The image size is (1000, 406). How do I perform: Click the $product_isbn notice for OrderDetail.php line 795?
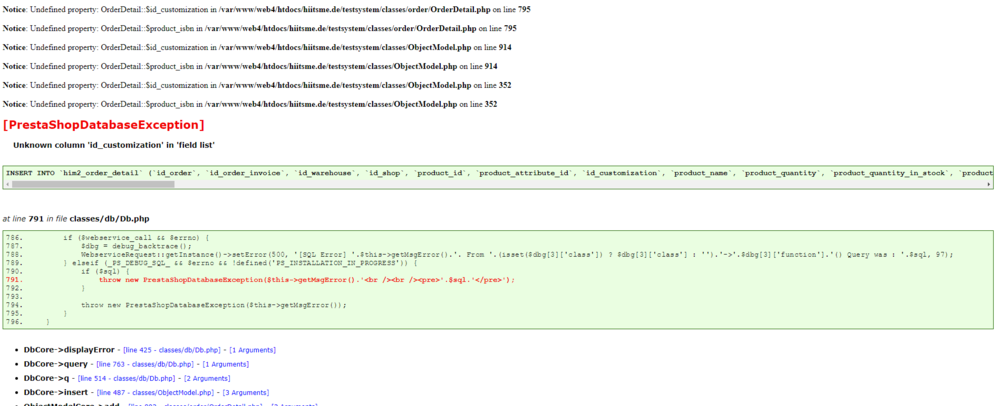(260, 29)
